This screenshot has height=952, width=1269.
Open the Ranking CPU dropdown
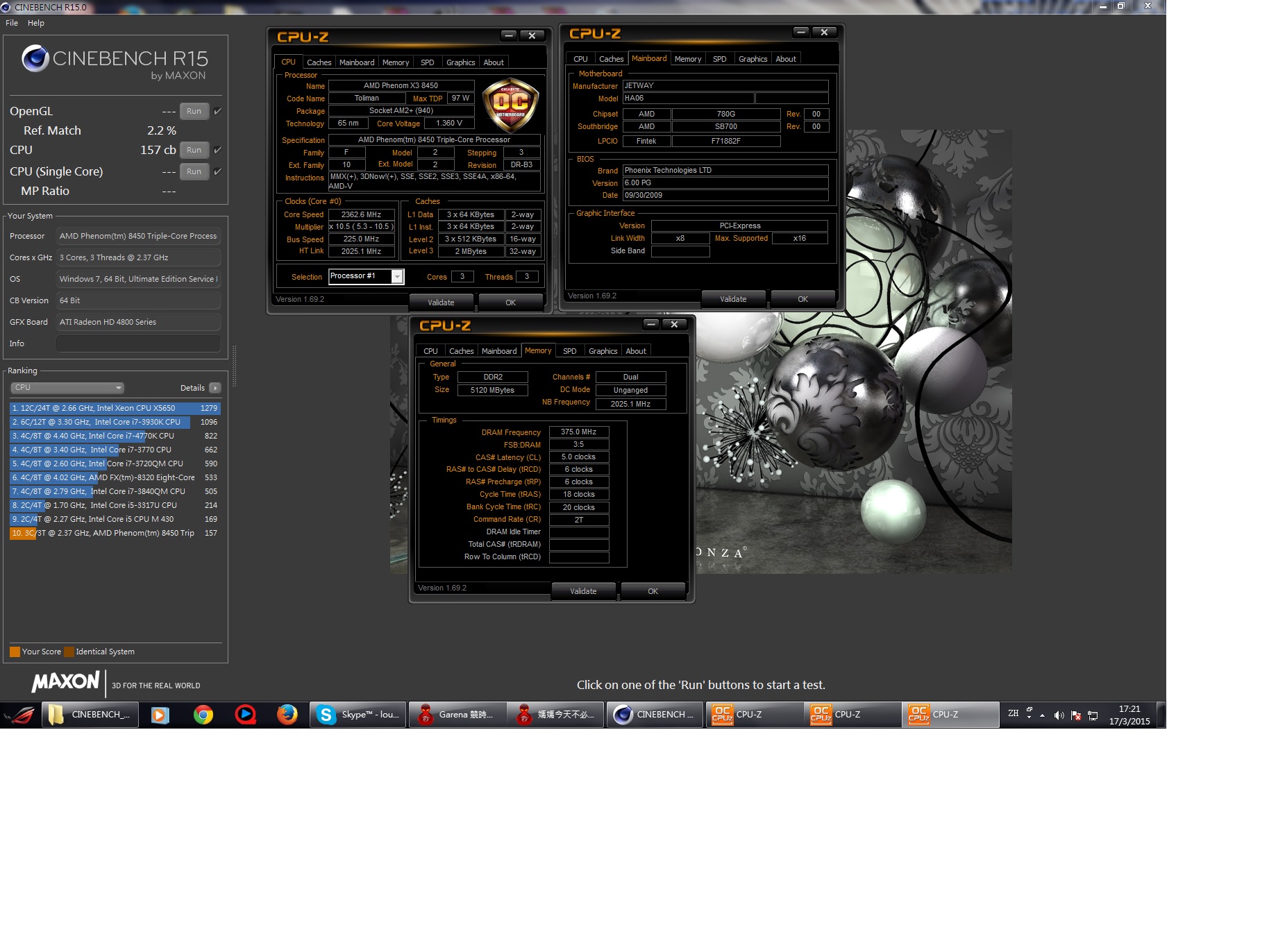point(67,388)
